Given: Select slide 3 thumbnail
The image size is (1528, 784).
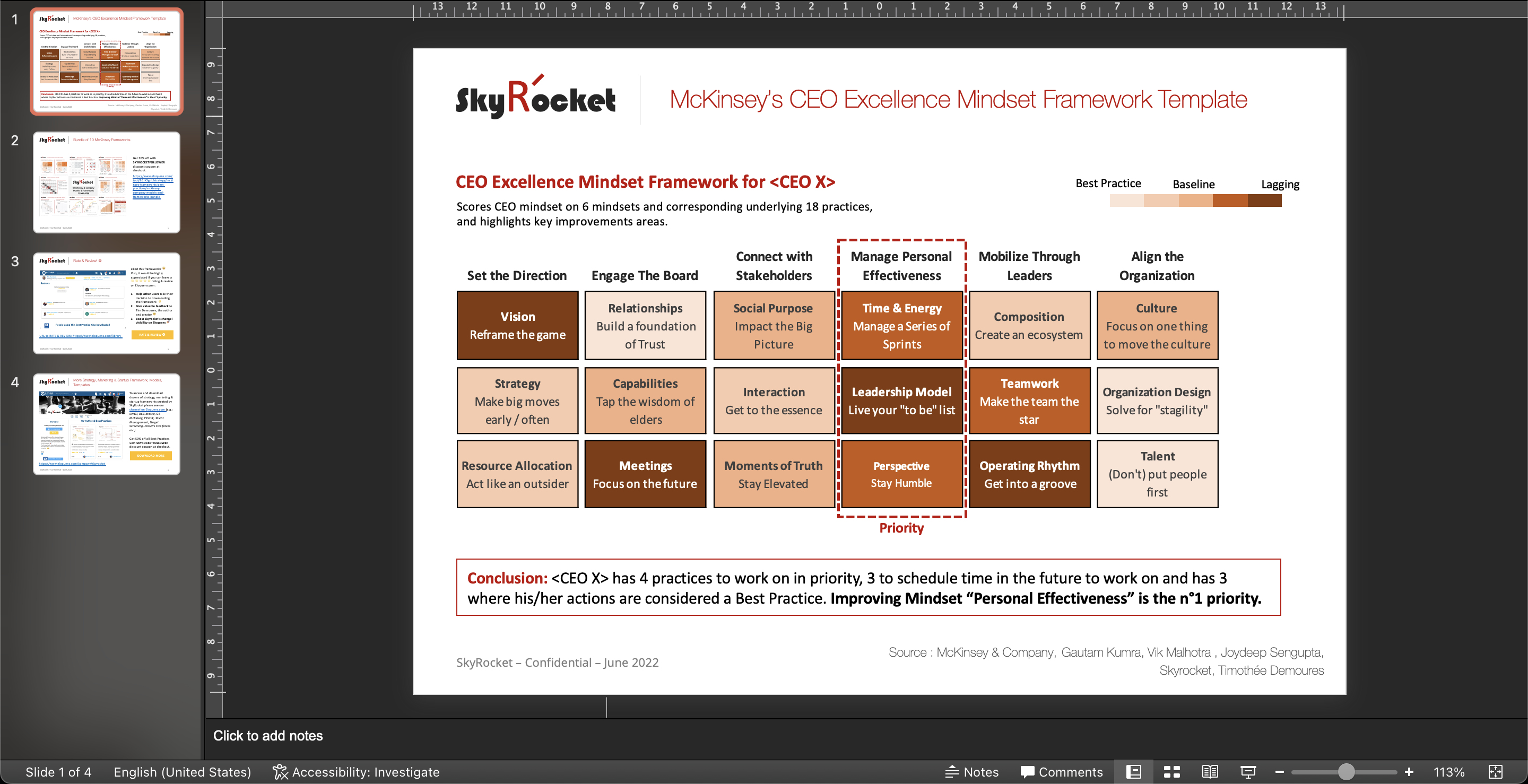Looking at the screenshot, I should point(107,303).
